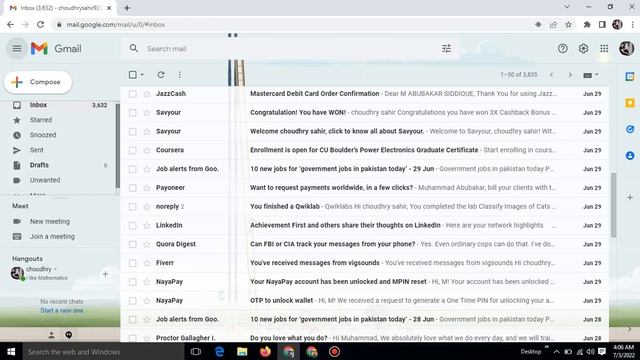Click the Chrome address bar

click(x=294, y=24)
